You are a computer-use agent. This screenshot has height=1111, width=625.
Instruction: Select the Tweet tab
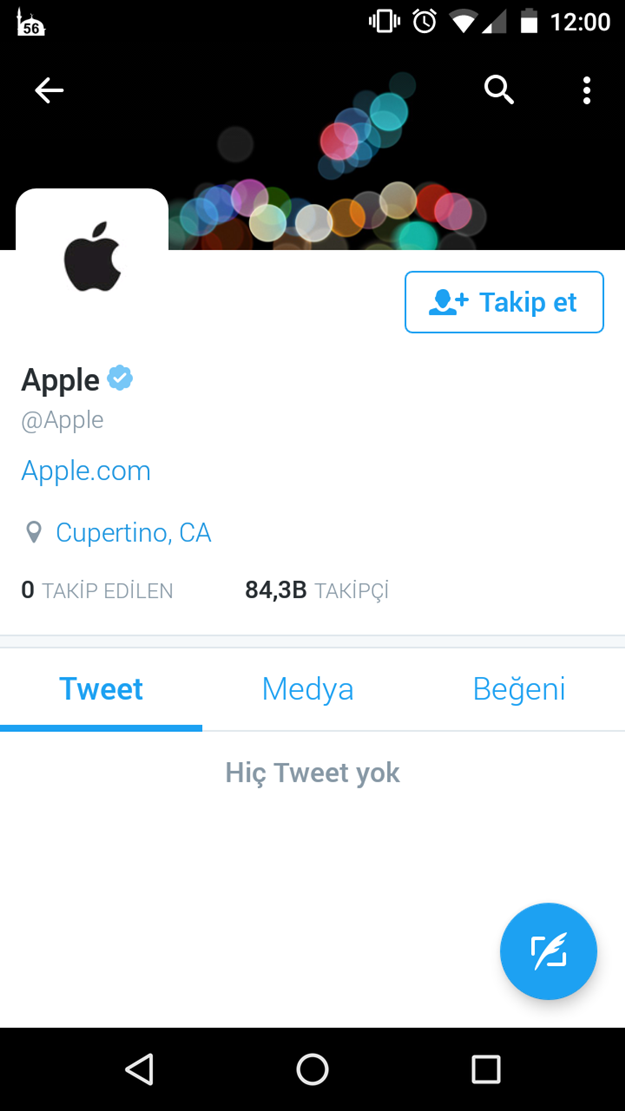click(101, 689)
